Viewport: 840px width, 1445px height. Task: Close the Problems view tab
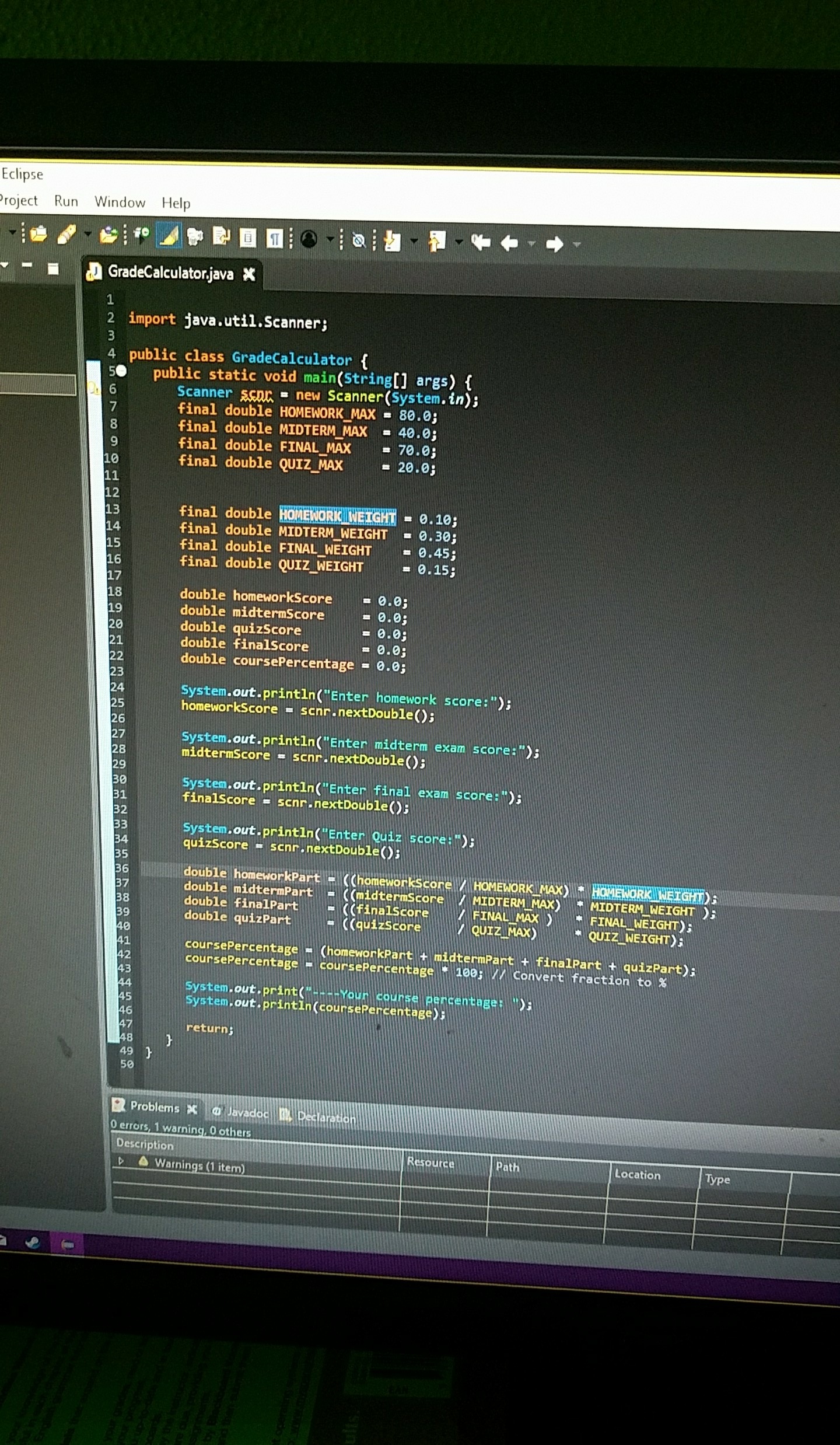192,1109
